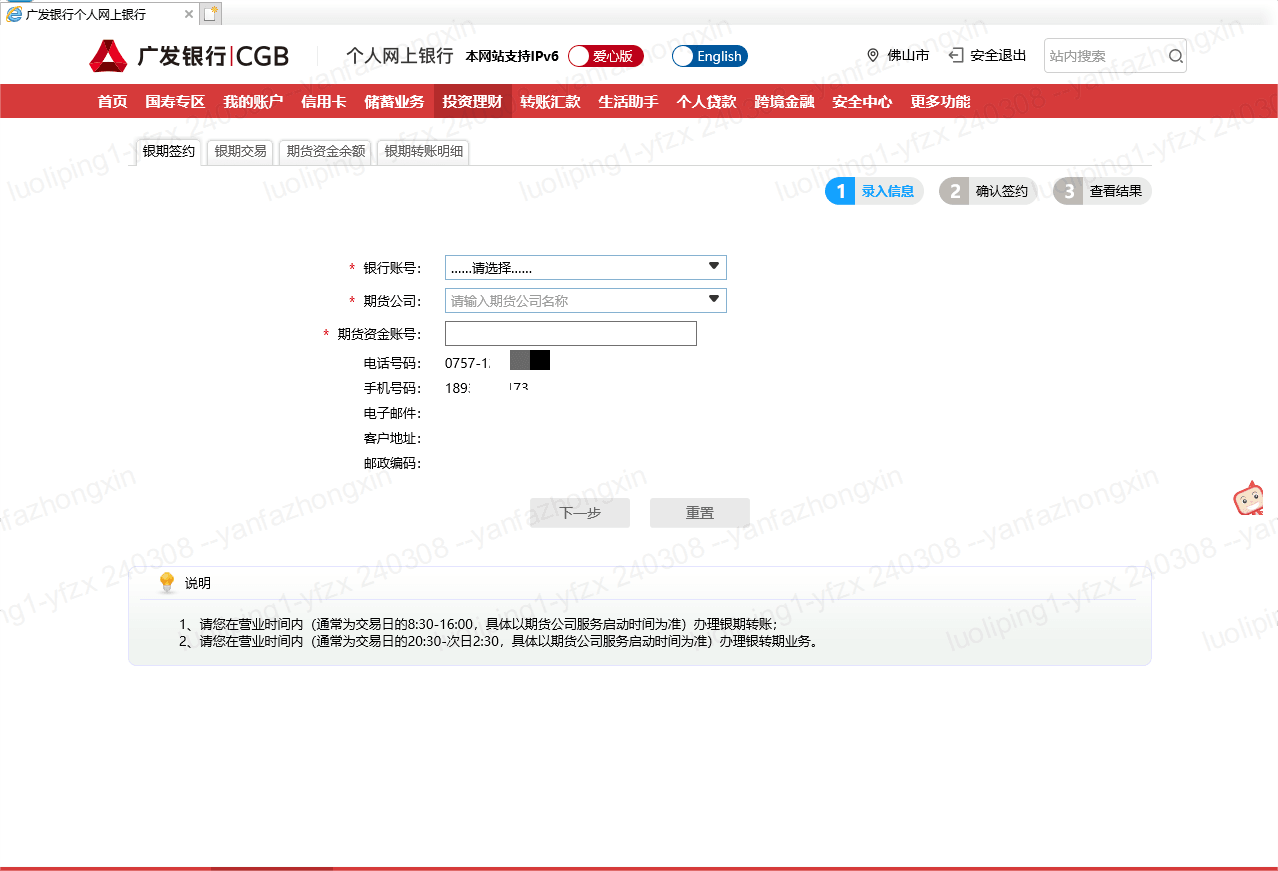Click the search magnifier icon

(1175, 56)
